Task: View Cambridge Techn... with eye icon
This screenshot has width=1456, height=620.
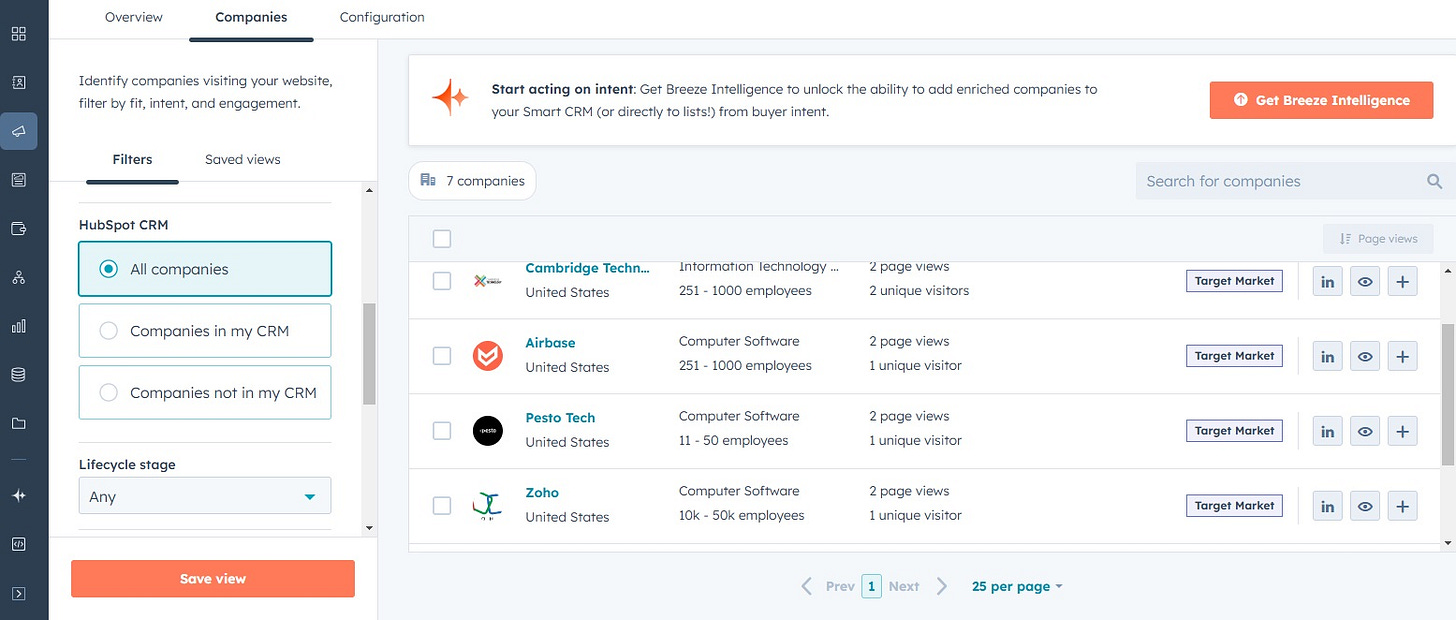Action: click(x=1365, y=282)
